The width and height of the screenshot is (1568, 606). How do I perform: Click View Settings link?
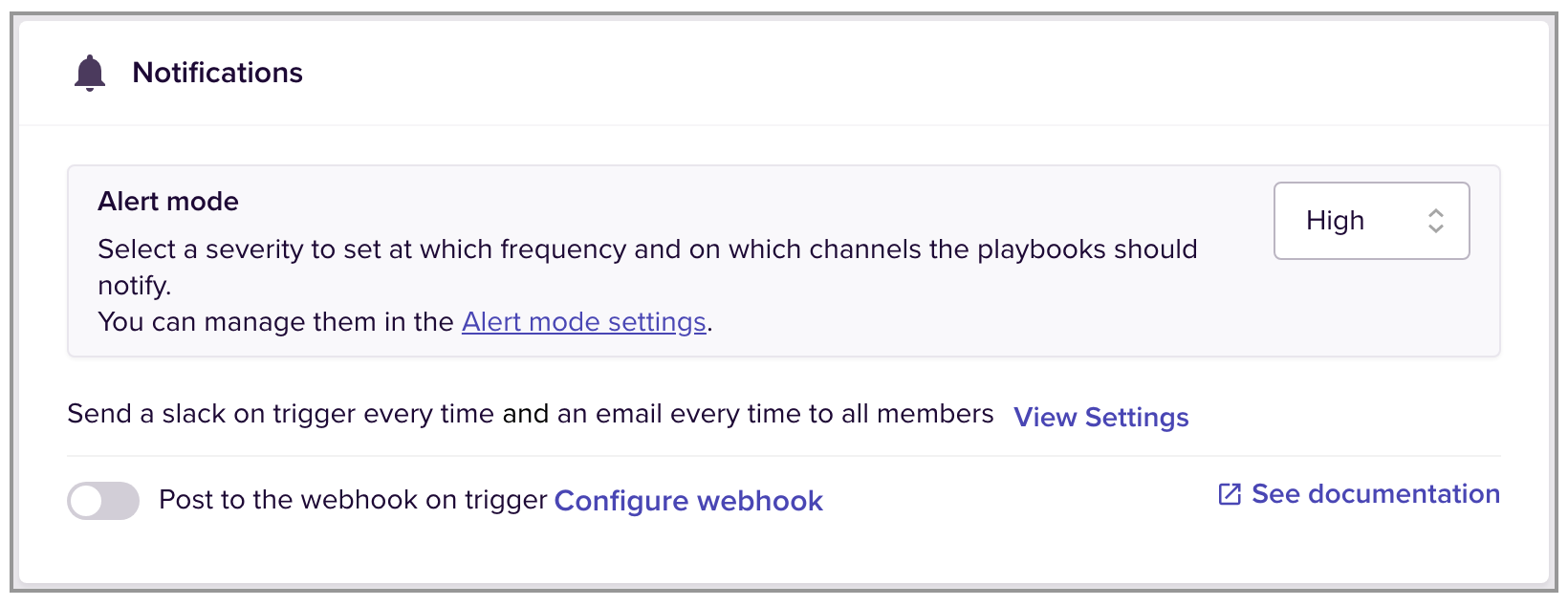(1100, 417)
